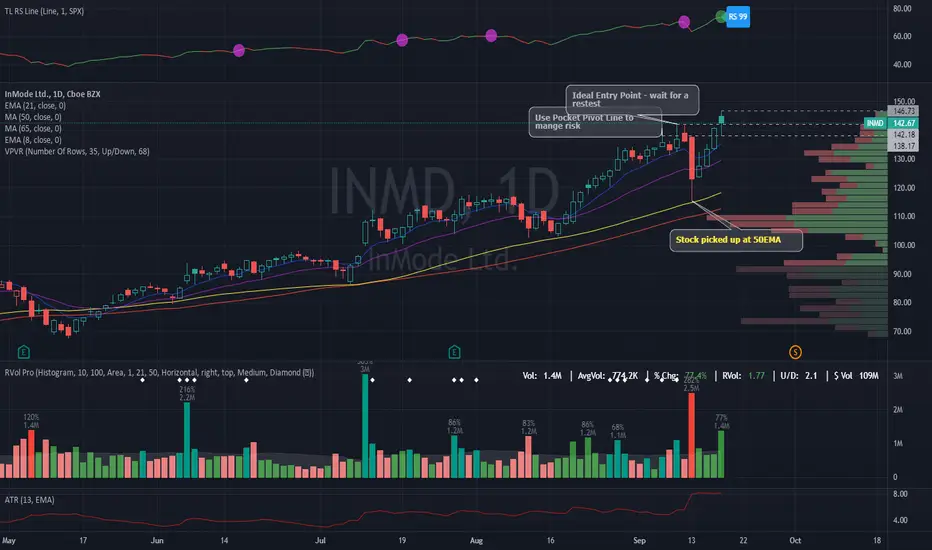Open the orange S event marker near October
932x550 pixels.
(795, 352)
